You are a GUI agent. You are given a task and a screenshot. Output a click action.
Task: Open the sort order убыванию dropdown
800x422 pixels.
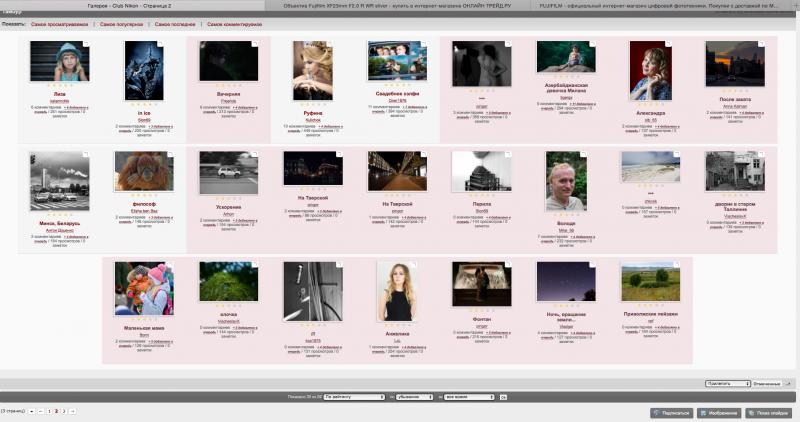click(x=414, y=397)
